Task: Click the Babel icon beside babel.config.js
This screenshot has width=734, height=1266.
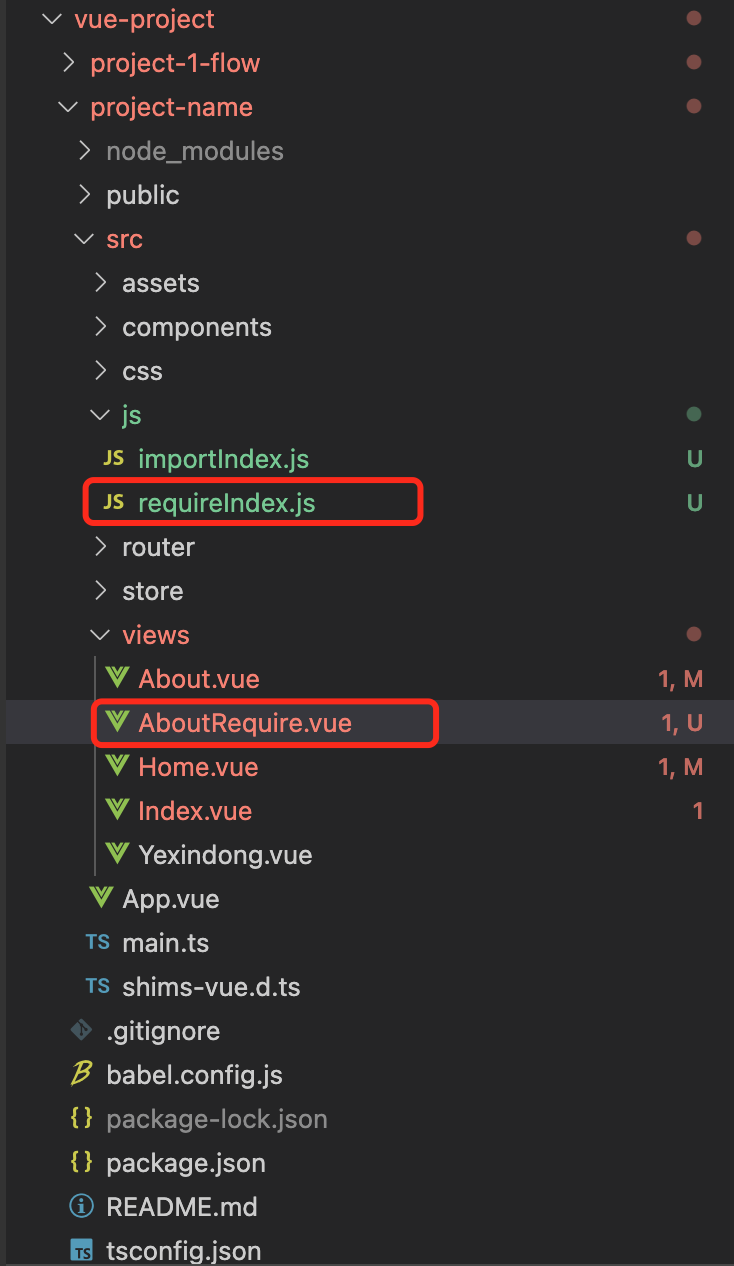Action: coord(82,1074)
